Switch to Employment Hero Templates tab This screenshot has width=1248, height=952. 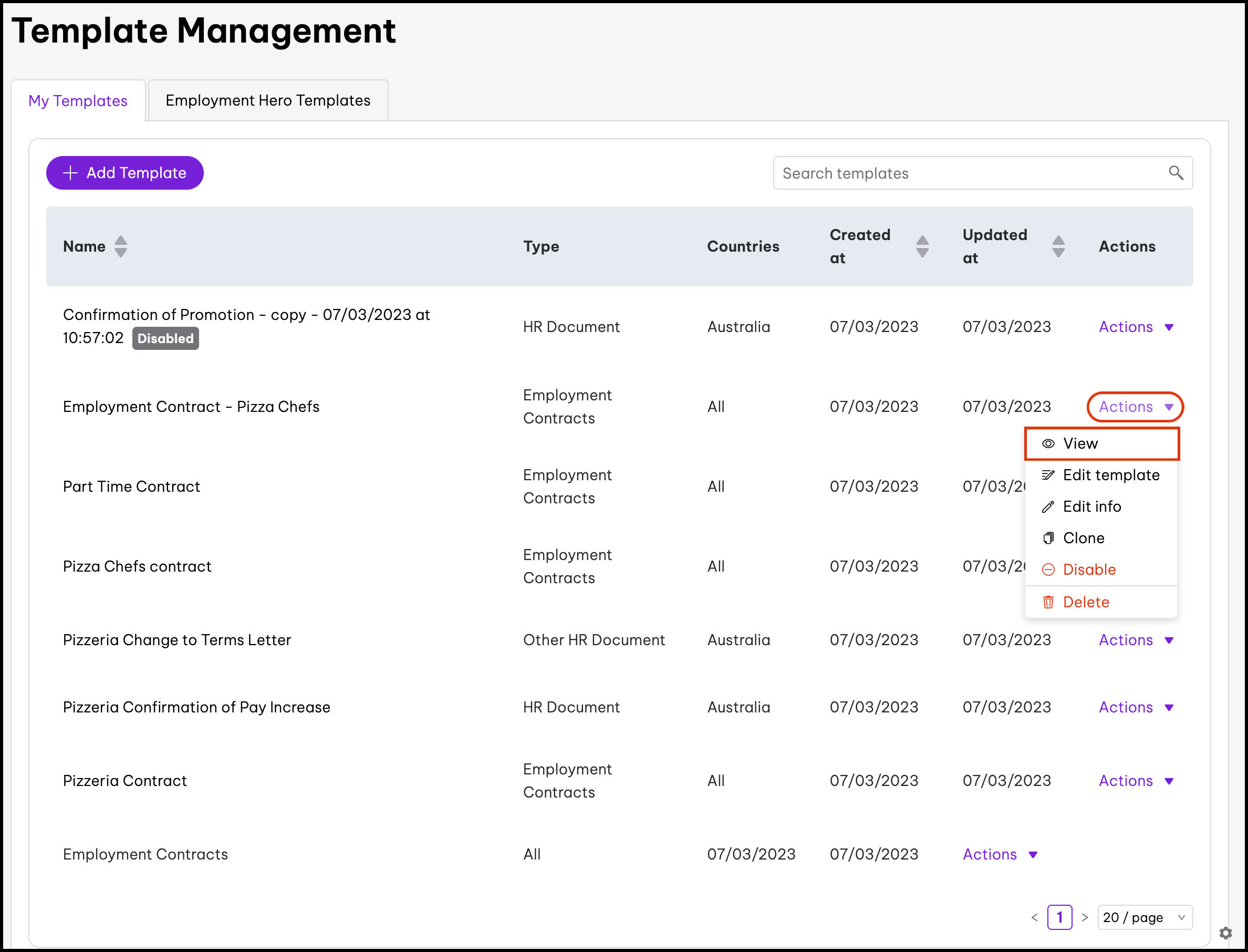[x=267, y=100]
